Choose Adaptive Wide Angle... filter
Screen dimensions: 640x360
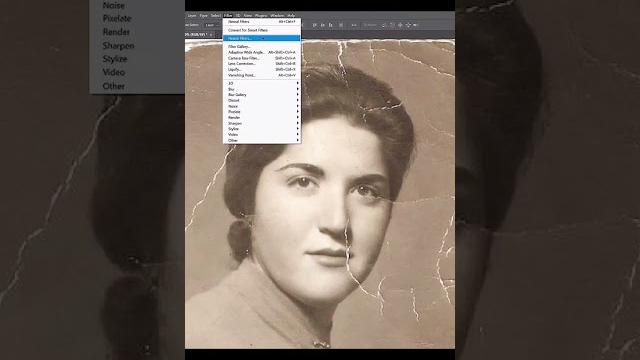(x=262, y=52)
